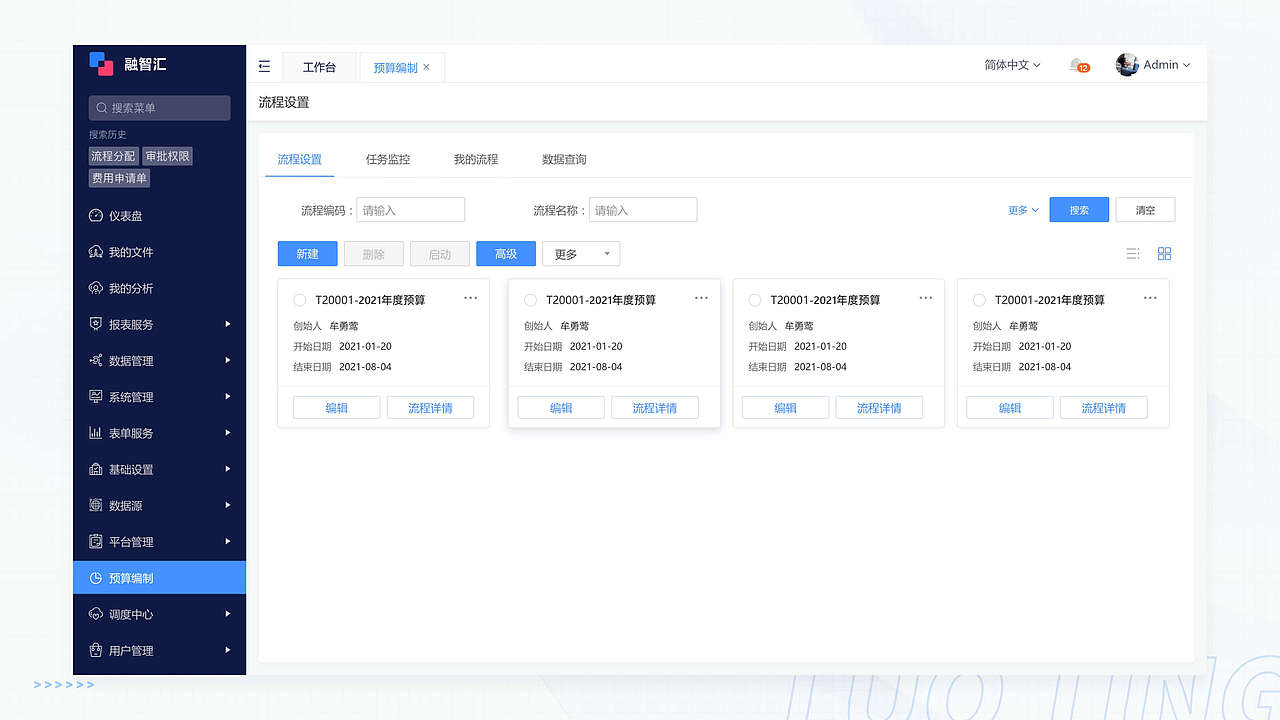Open the Admin user dropdown arrow
Image resolution: width=1280 pixels, height=720 pixels.
coord(1187,65)
